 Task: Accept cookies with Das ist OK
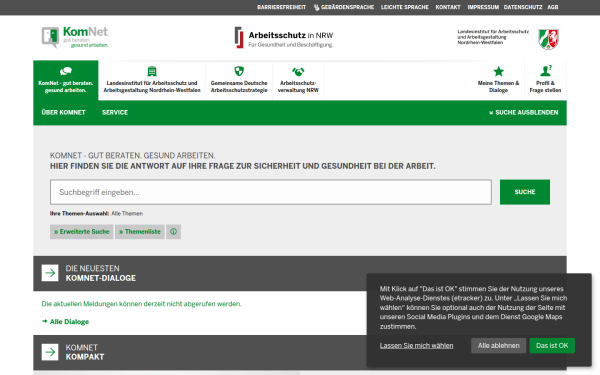[x=552, y=346]
